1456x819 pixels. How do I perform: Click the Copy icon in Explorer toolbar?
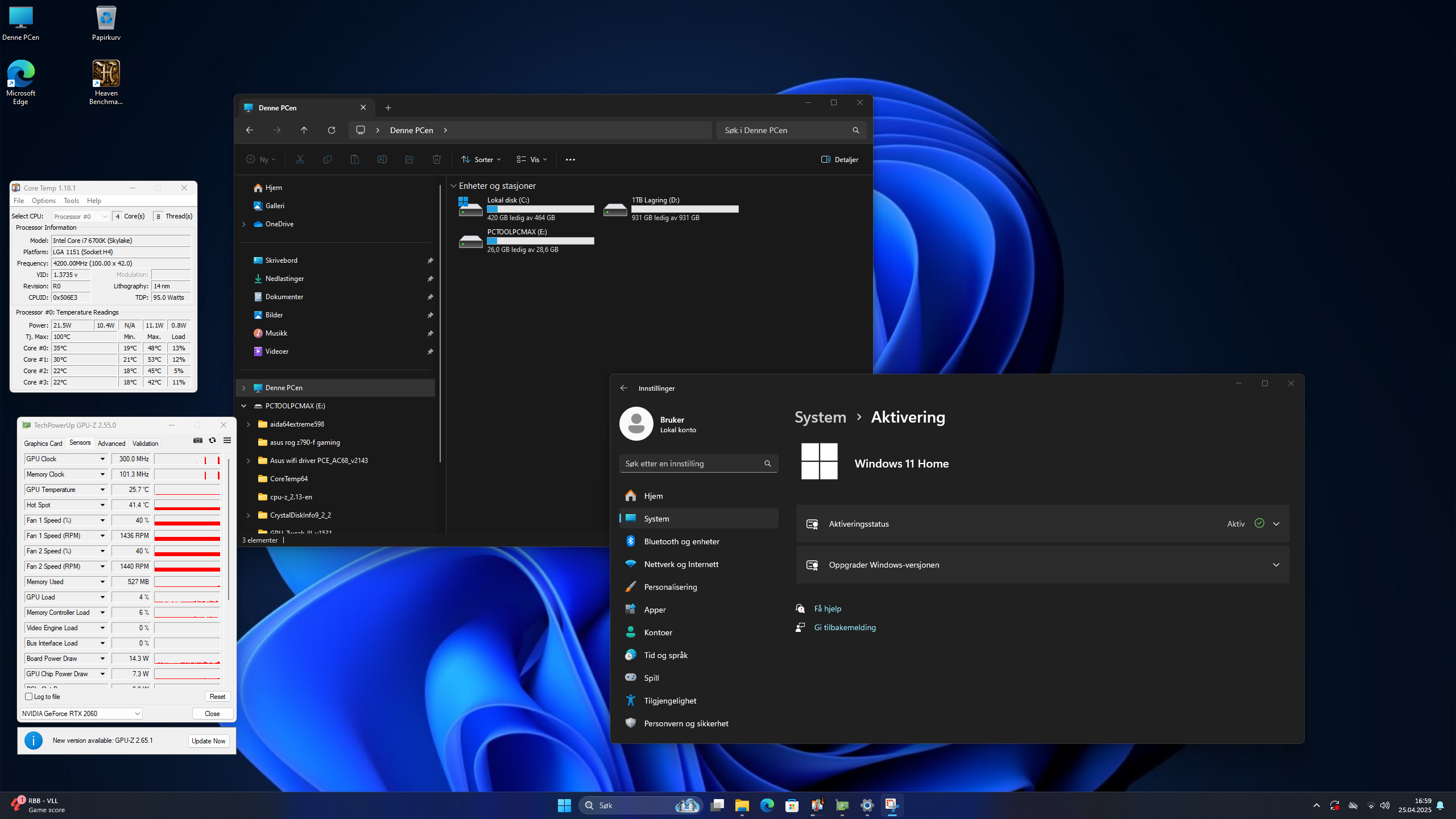pyautogui.click(x=328, y=159)
